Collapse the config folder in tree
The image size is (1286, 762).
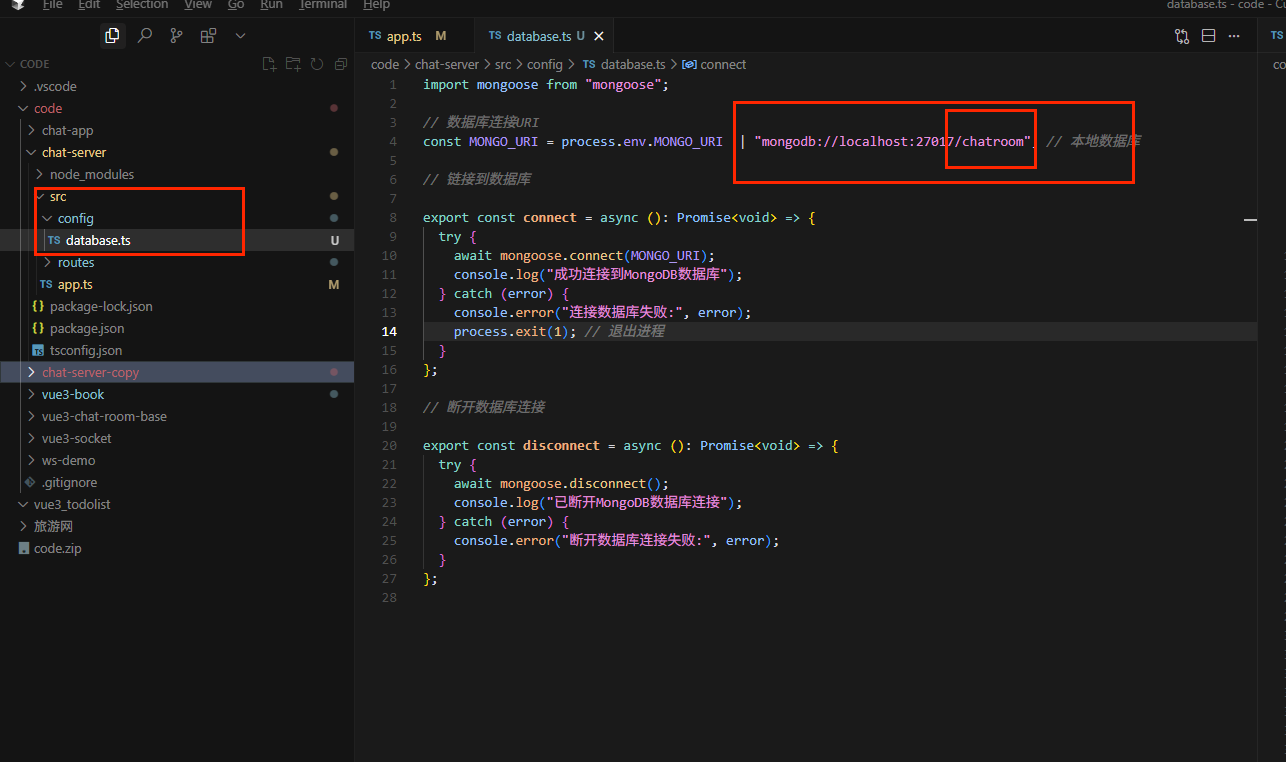[x=75, y=218]
